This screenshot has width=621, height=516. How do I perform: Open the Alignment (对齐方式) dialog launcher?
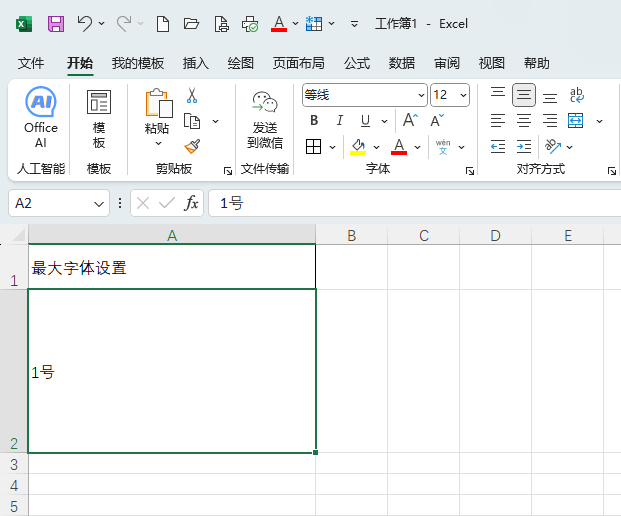pyautogui.click(x=612, y=171)
